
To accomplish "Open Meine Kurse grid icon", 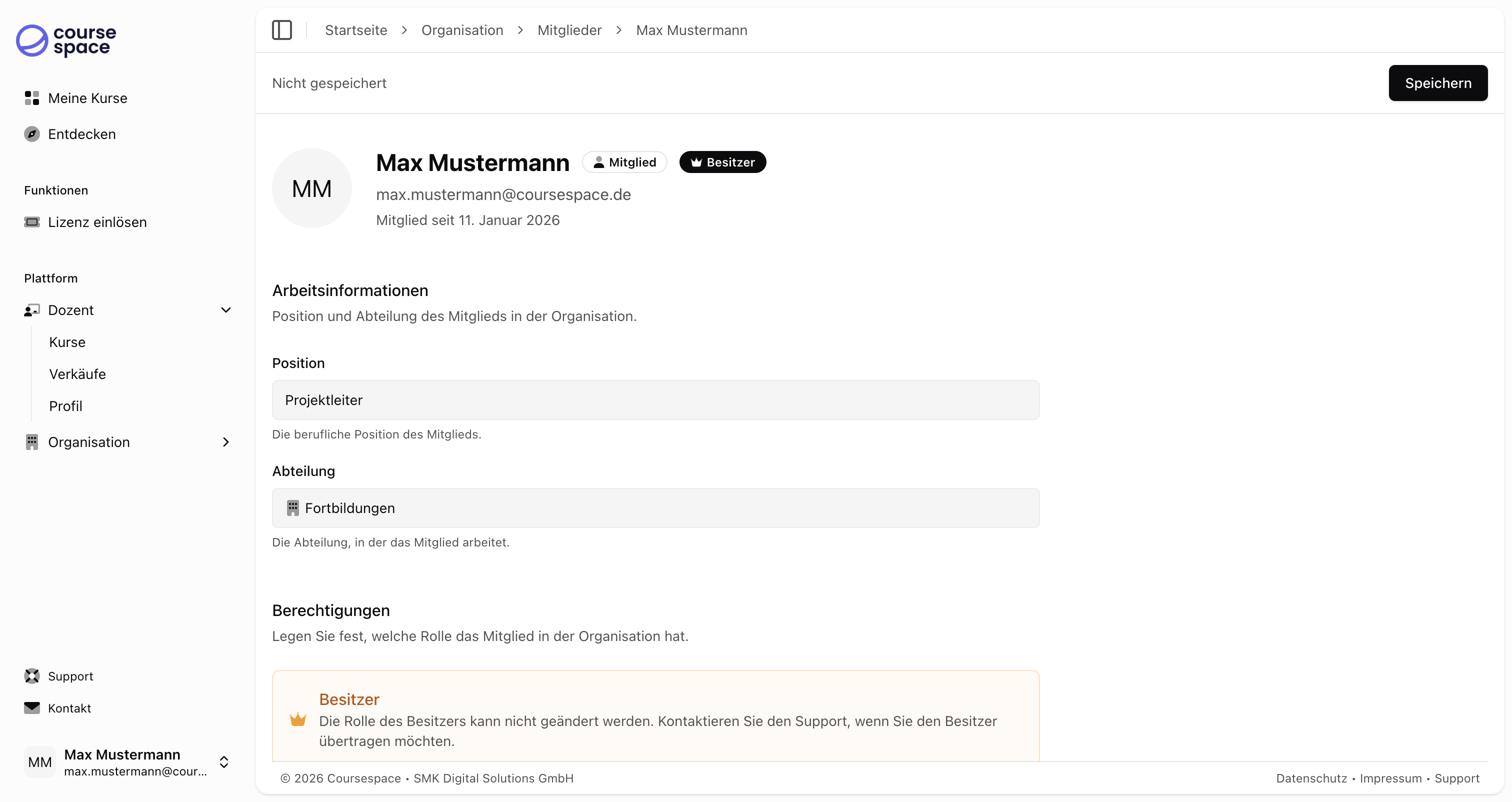I will (31, 98).
